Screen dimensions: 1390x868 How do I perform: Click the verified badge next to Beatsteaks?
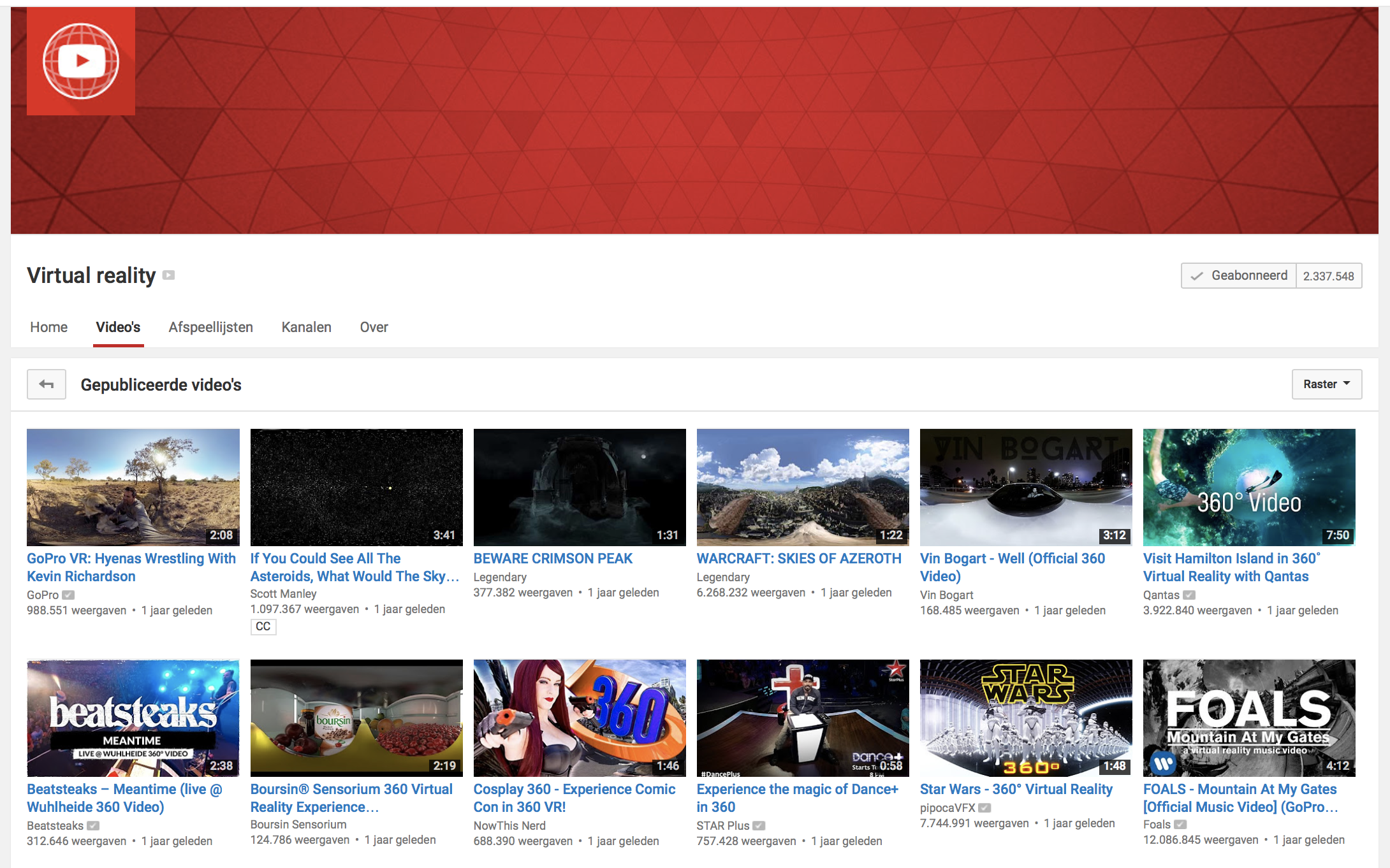[x=93, y=825]
